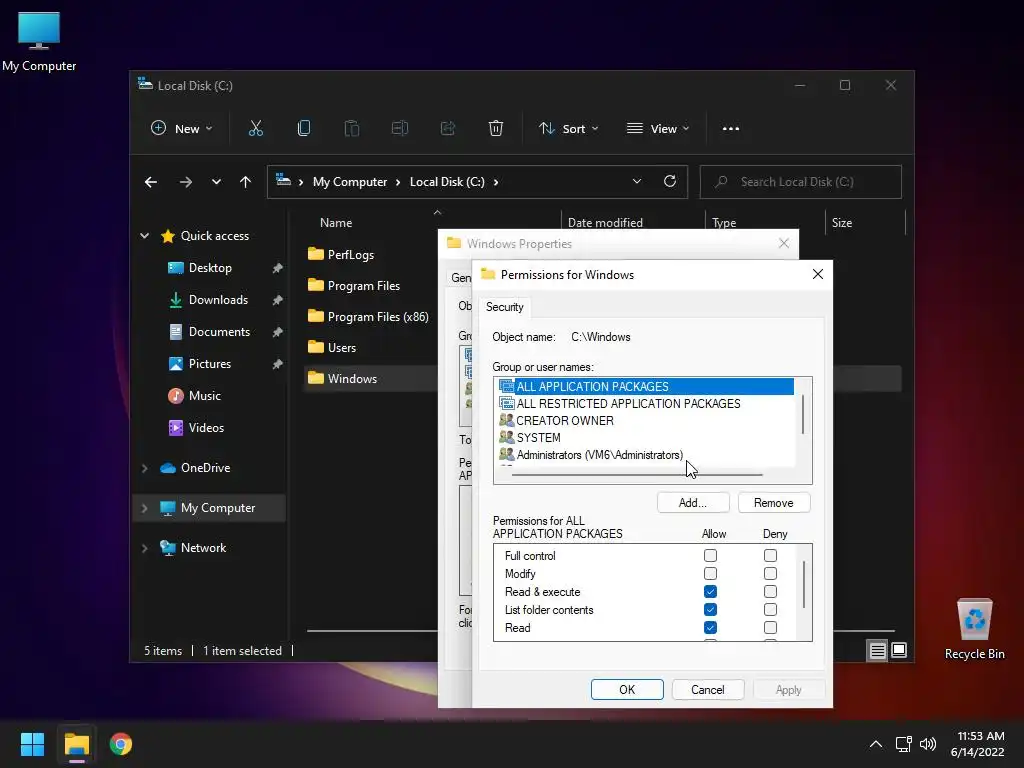
Task: Collapse the Quick access tree node
Action: coord(144,236)
